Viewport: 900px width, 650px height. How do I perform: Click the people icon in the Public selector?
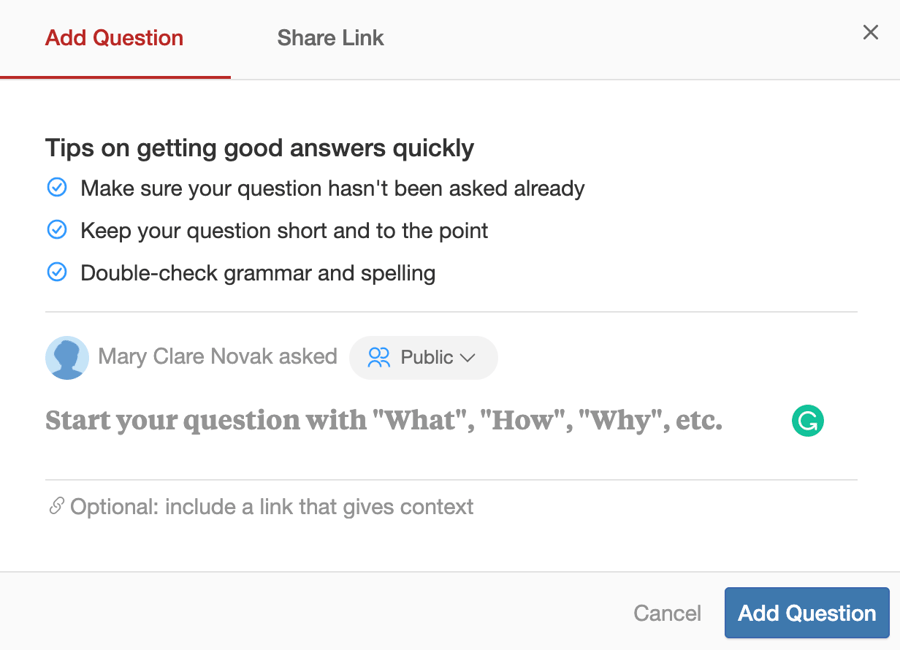tap(378, 357)
